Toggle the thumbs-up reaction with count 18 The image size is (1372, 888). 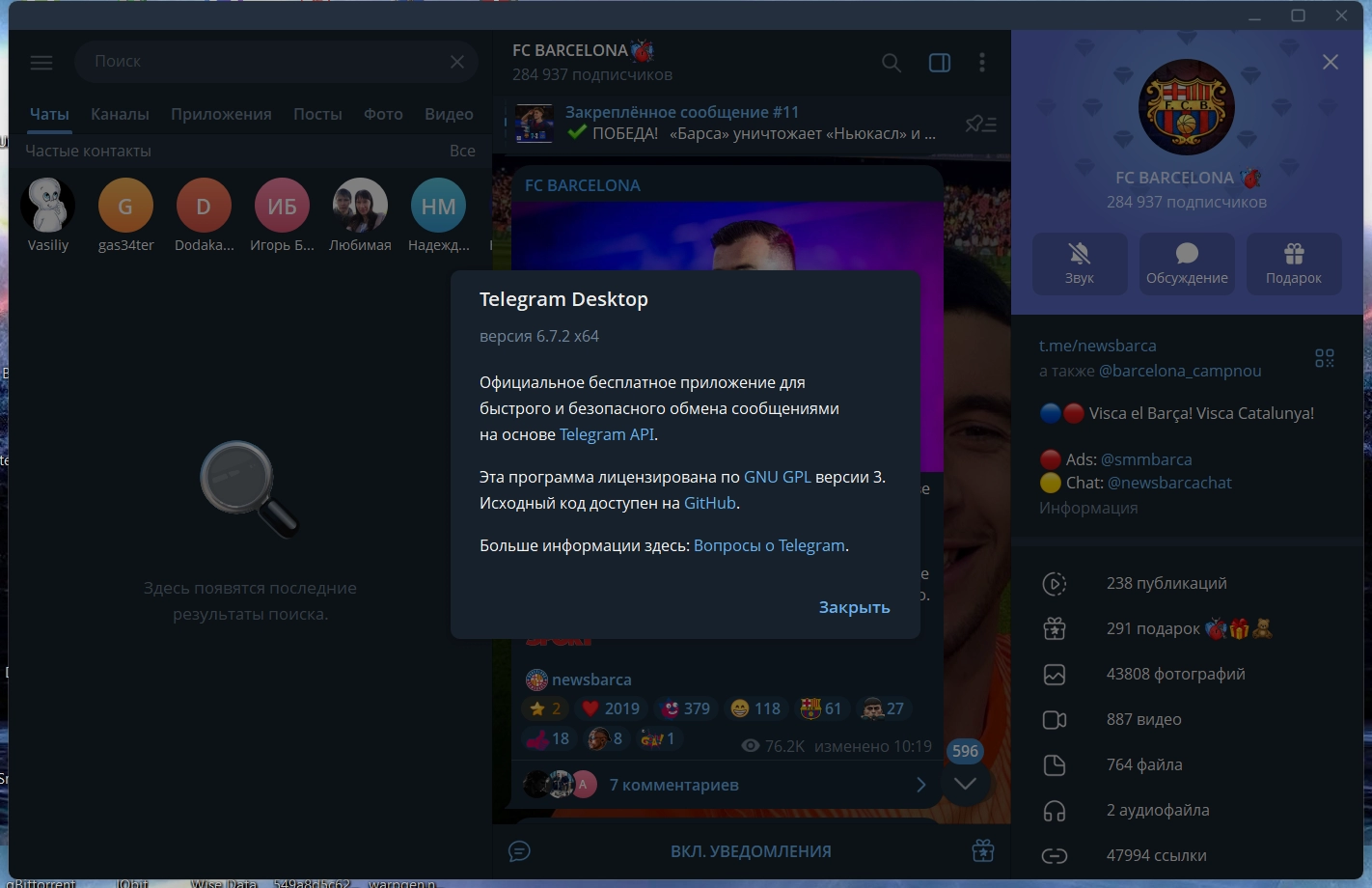click(x=547, y=738)
